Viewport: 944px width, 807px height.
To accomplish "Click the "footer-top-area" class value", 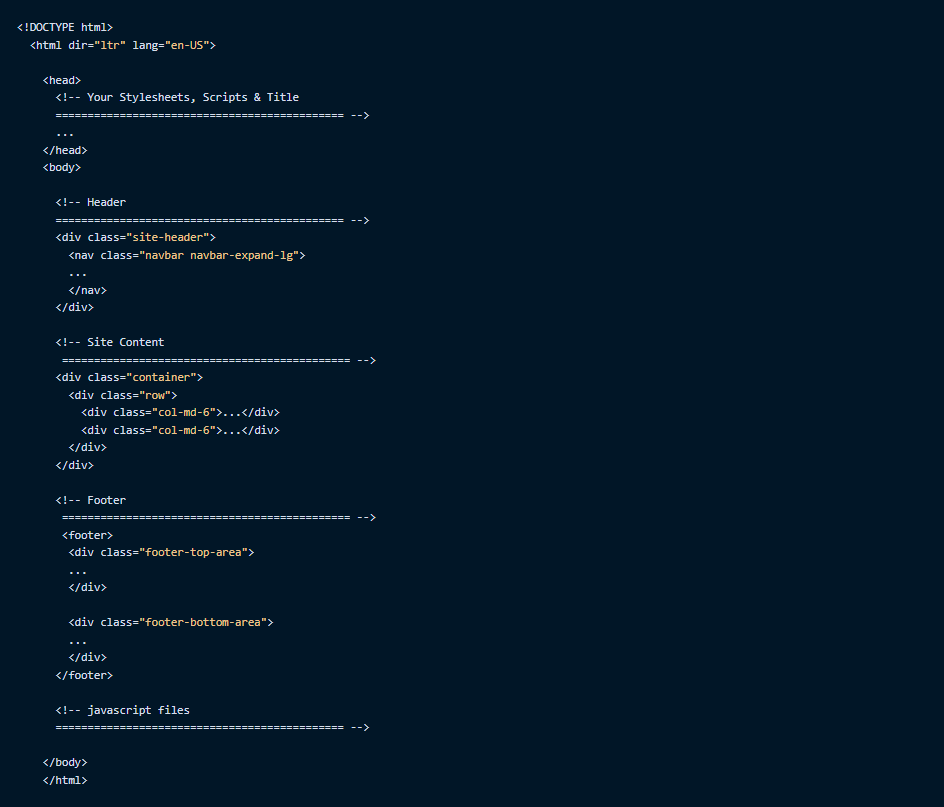I will 194,552.
